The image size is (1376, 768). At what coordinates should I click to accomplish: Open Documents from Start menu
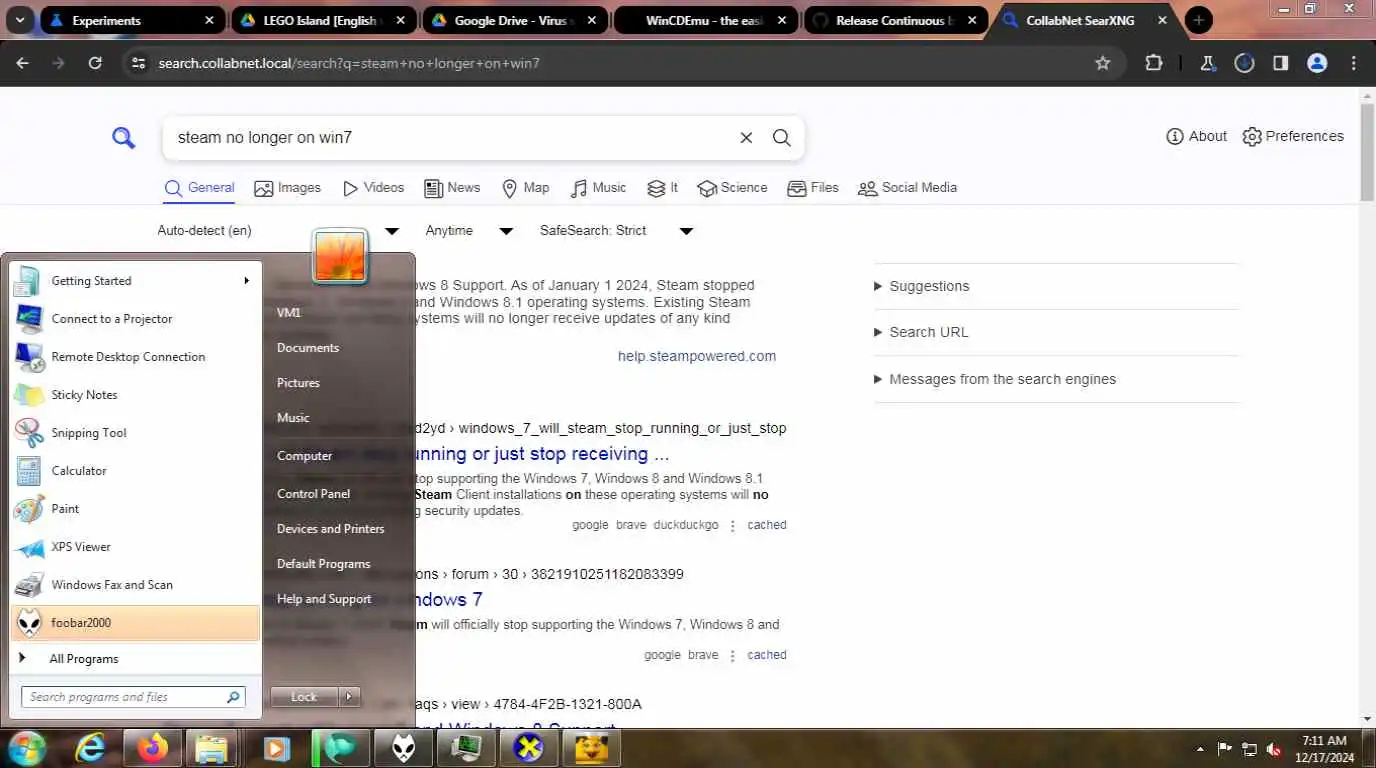click(308, 348)
